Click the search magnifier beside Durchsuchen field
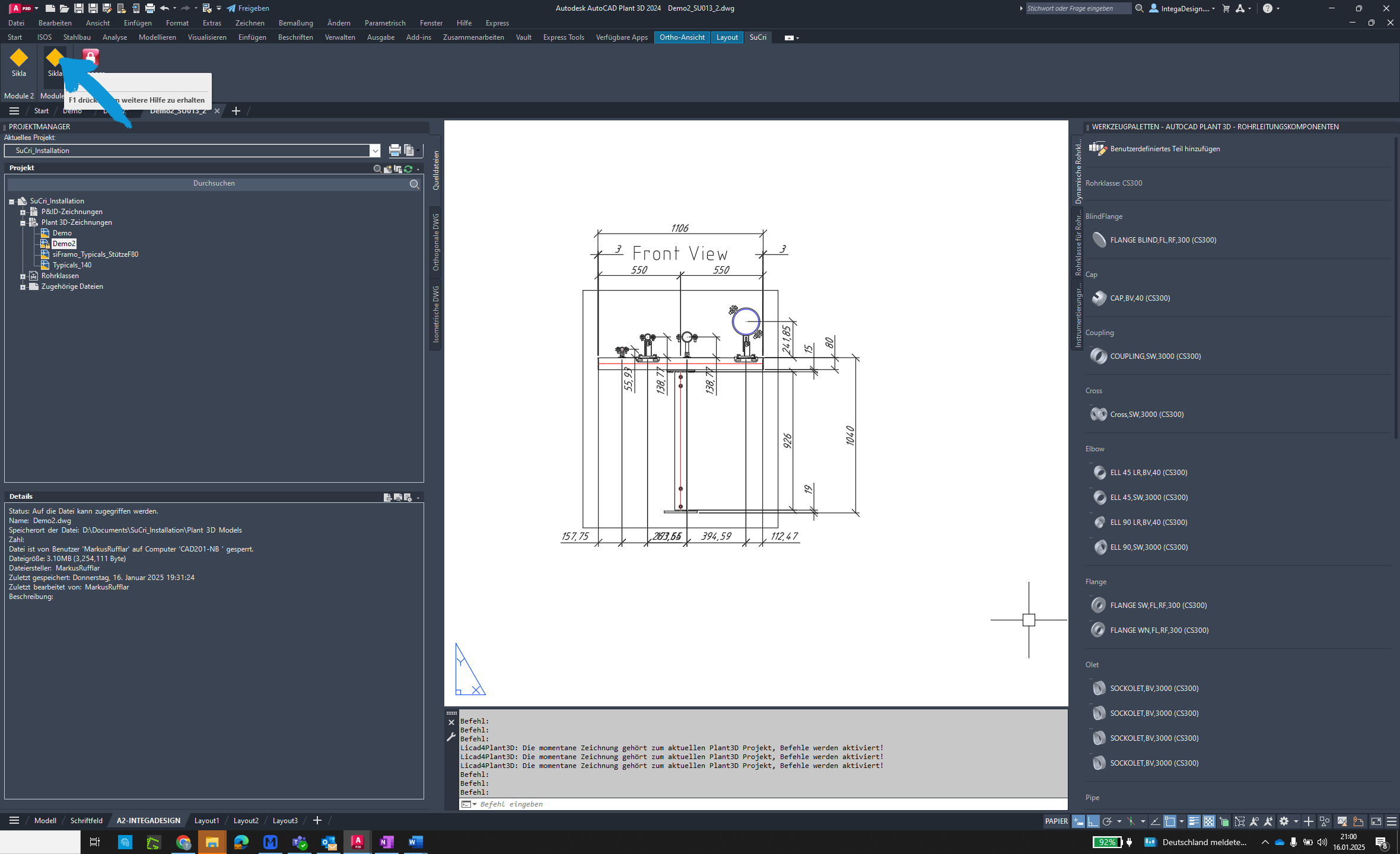Screen dimensions: 1400x854 [x=415, y=184]
